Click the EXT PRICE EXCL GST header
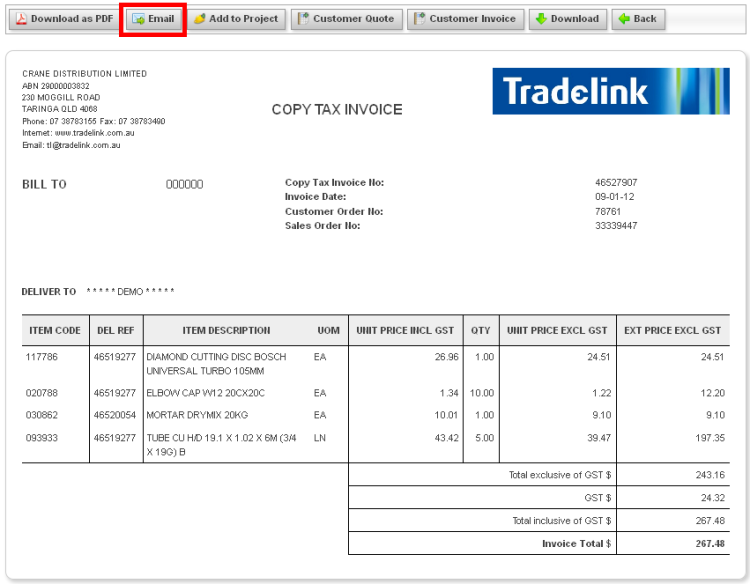The width and height of the screenshot is (750, 584). [673, 331]
